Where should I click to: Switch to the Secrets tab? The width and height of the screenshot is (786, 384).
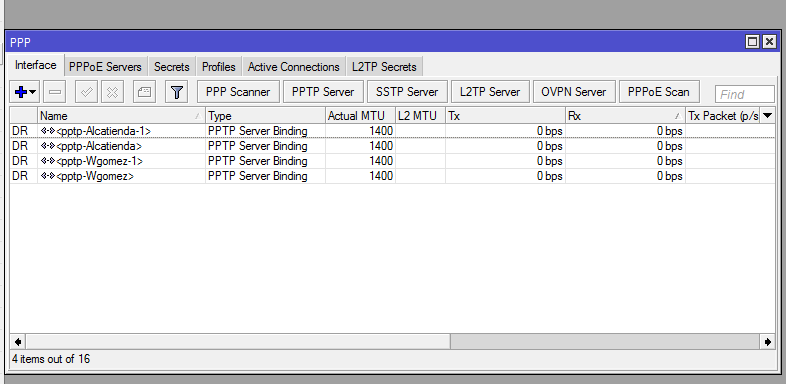(x=172, y=67)
